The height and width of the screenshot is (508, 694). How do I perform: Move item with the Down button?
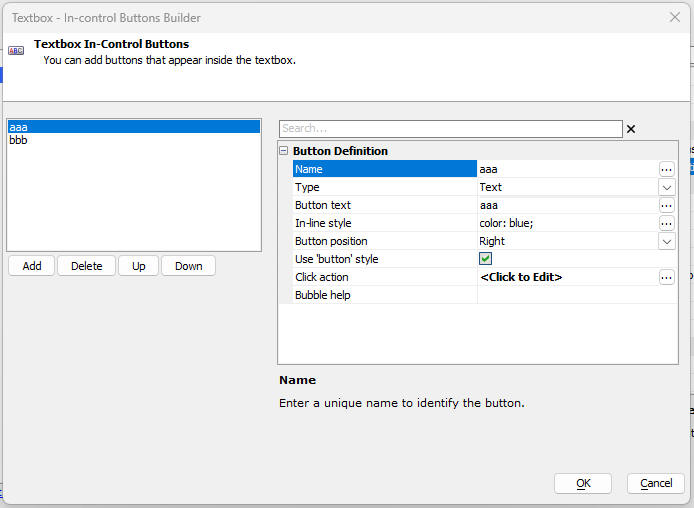click(189, 266)
